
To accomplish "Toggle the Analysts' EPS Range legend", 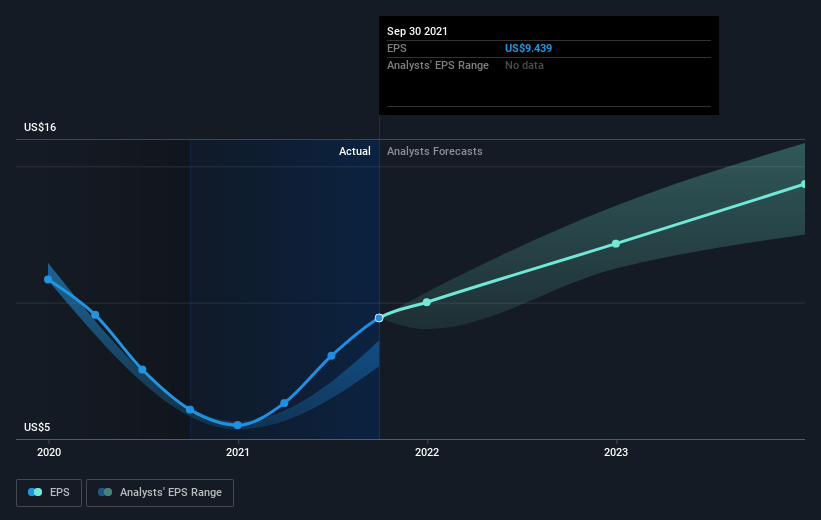I will [x=161, y=492].
